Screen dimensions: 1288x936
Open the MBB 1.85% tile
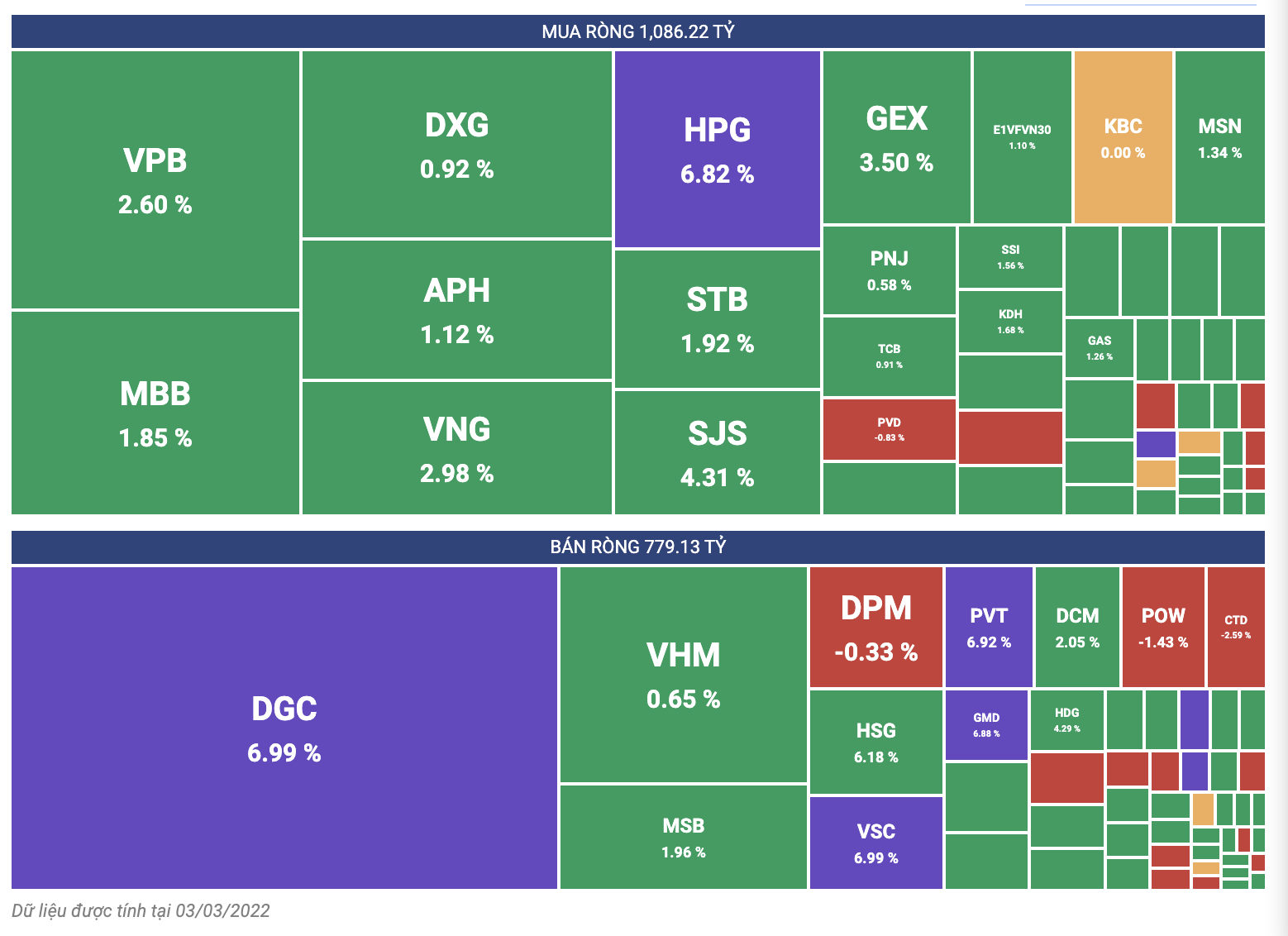pos(155,413)
